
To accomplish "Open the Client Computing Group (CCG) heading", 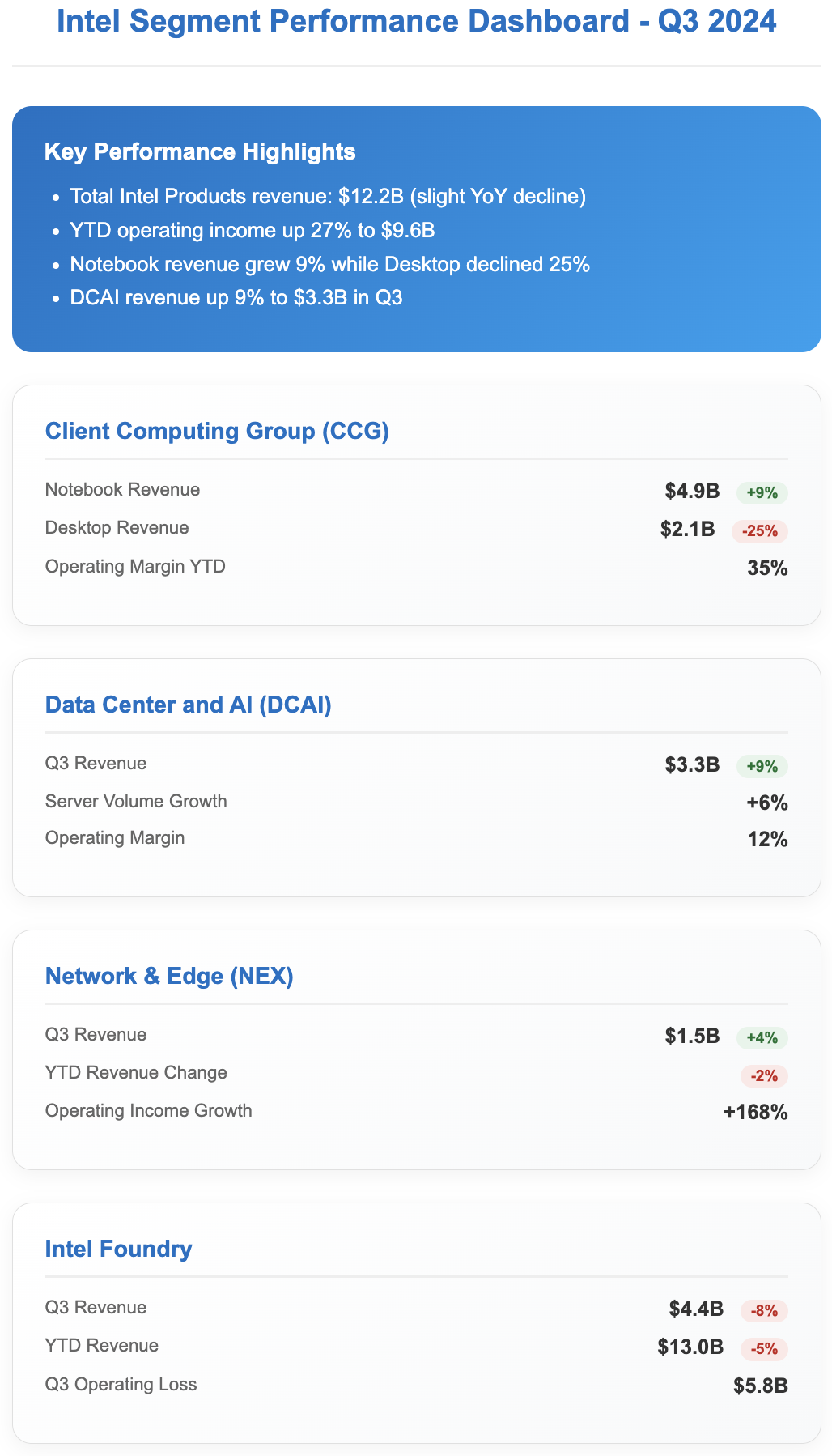I will [x=217, y=431].
